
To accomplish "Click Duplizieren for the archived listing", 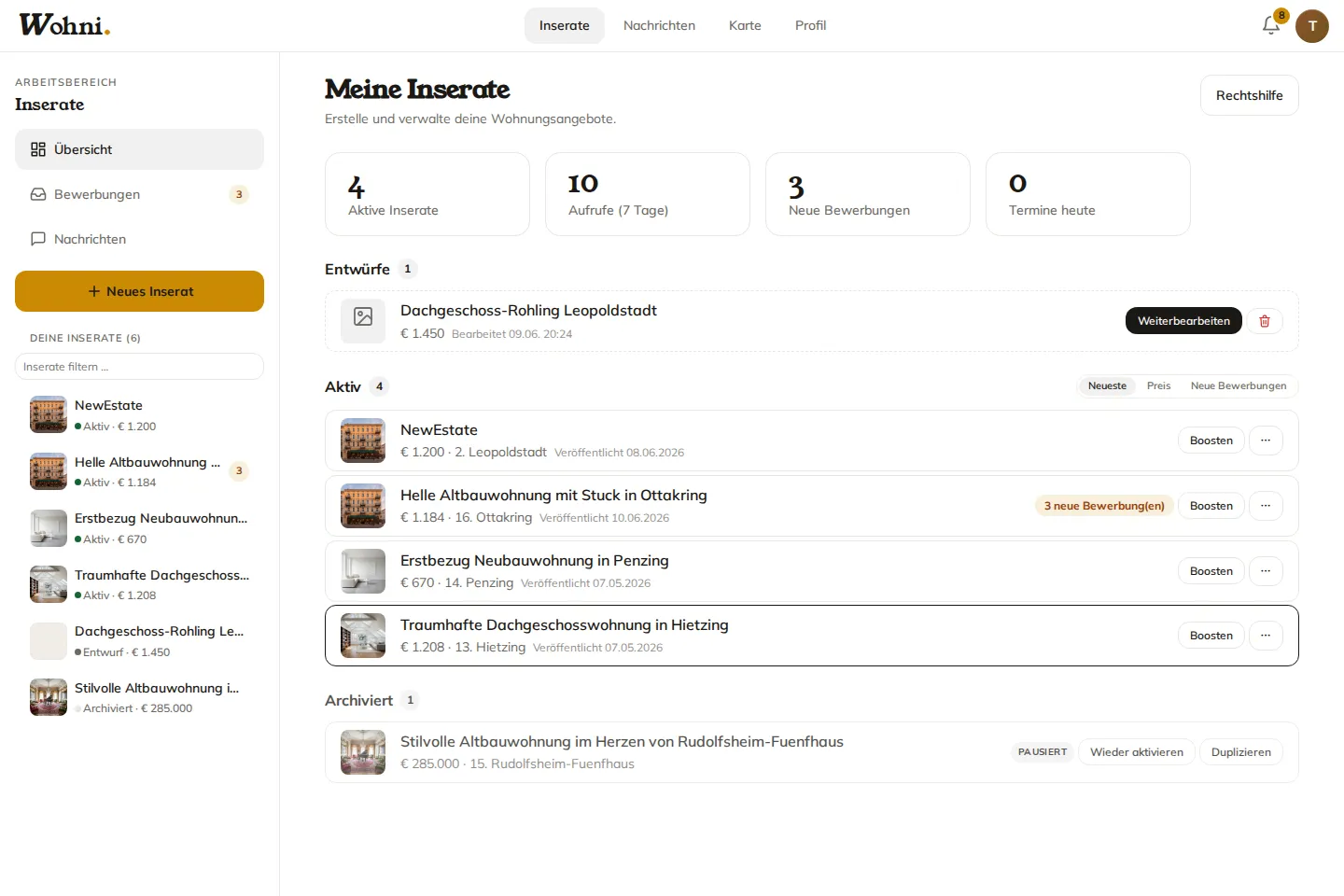I will pos(1241,752).
